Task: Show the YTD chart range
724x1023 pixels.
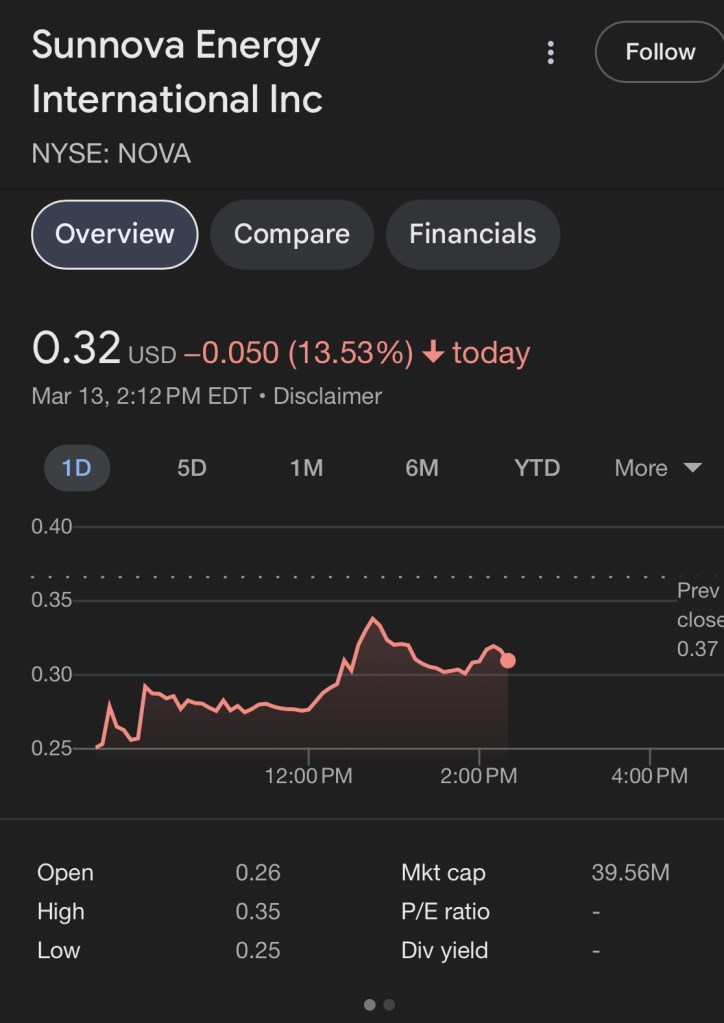Action: pos(537,468)
